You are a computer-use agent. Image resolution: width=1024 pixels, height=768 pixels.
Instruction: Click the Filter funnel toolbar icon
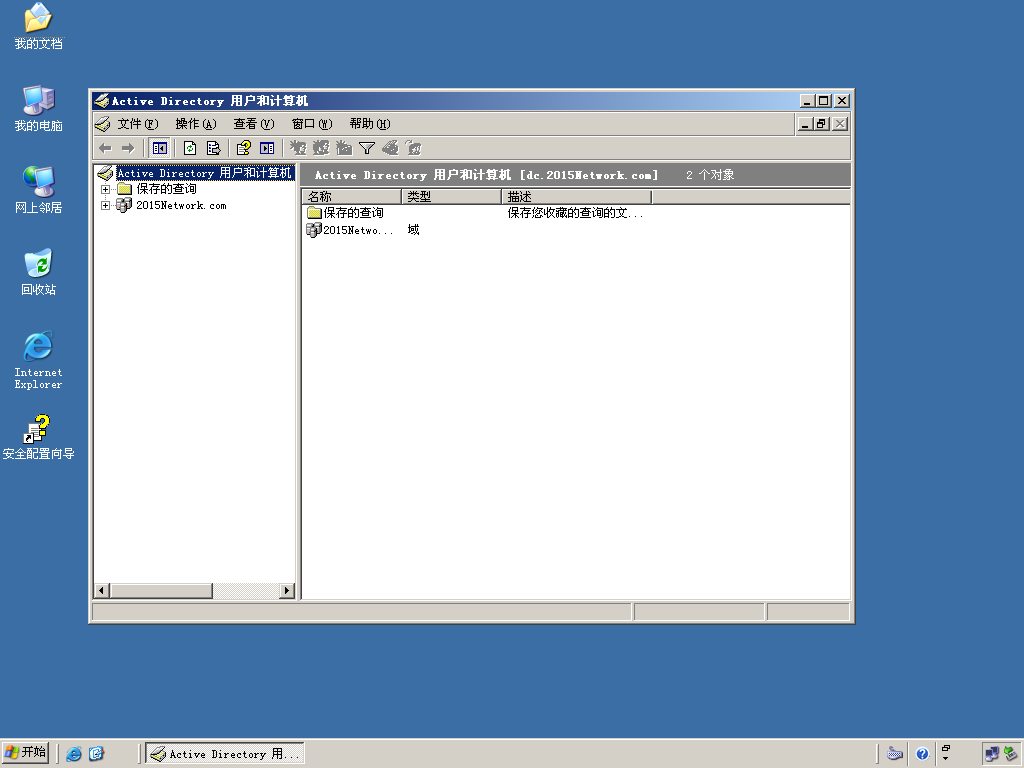point(367,148)
